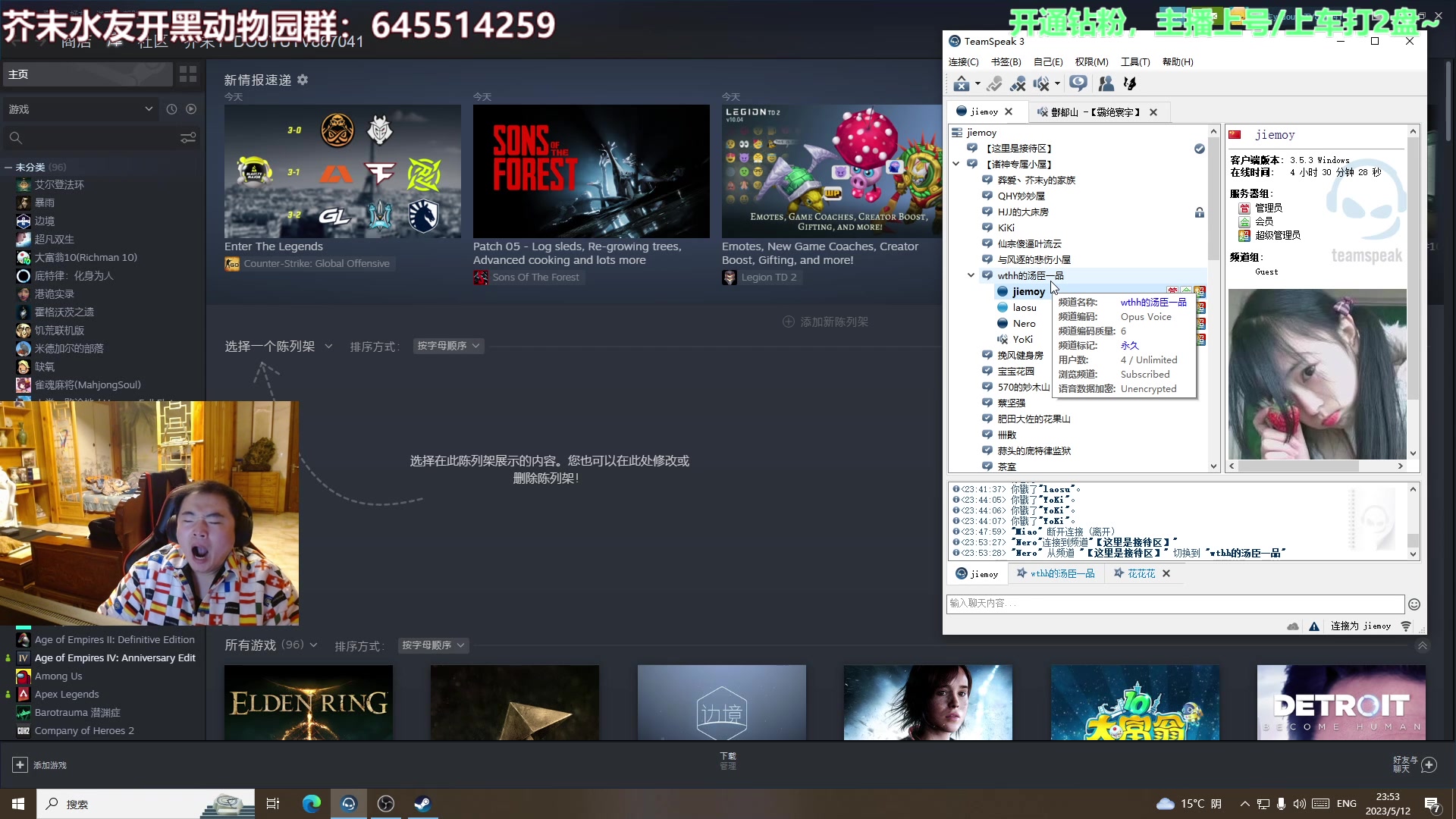Click the myTeamSpeak cloud sync icon
The height and width of the screenshot is (819, 1456).
pyautogui.click(x=1293, y=626)
